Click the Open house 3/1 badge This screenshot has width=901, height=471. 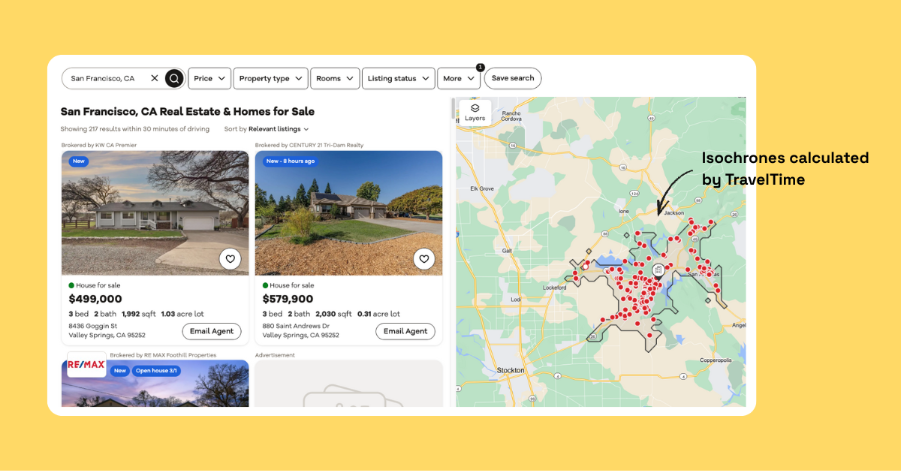click(156, 371)
